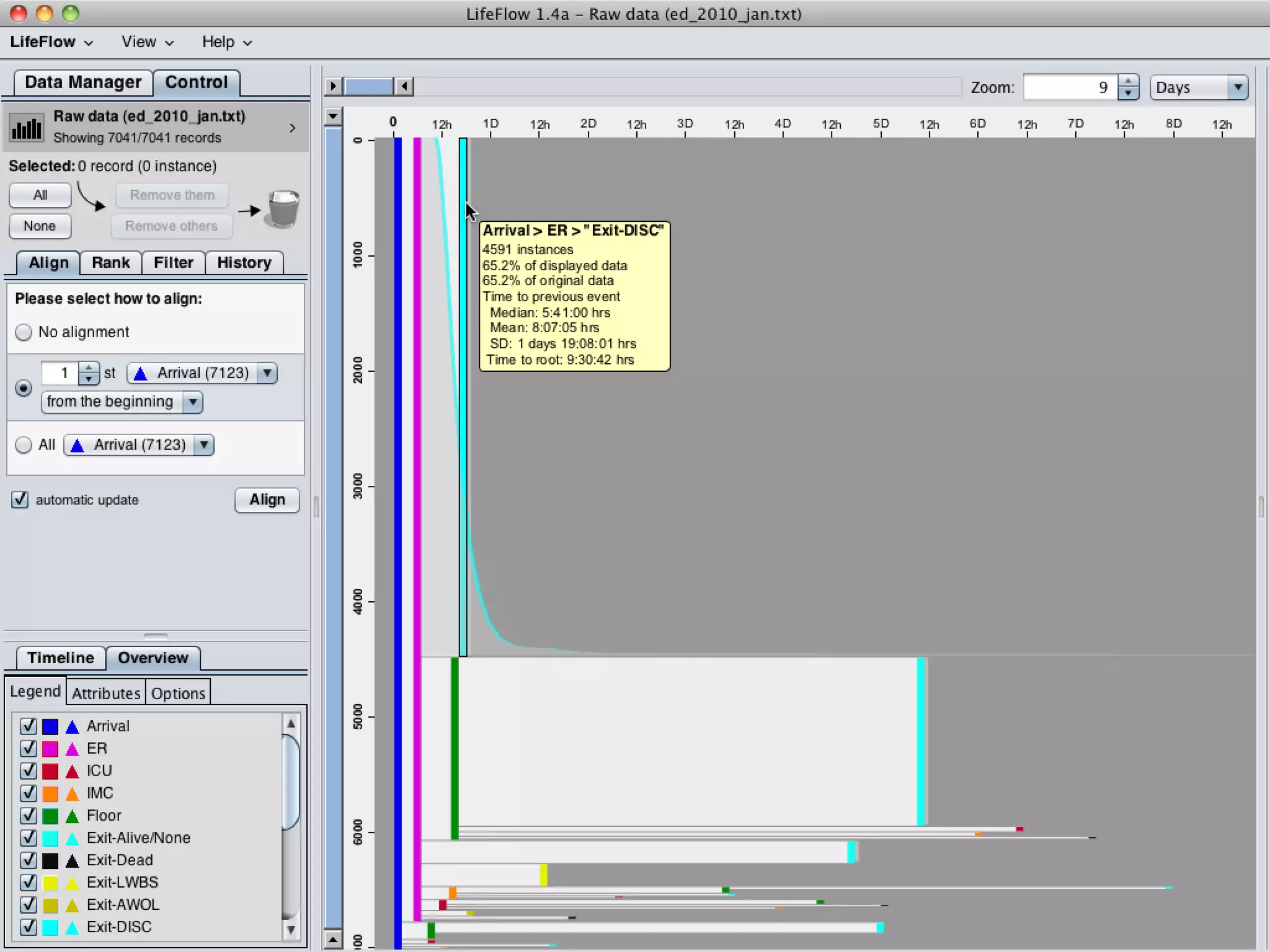Open the Days time unit dropdown
1270x952 pixels.
[1198, 87]
